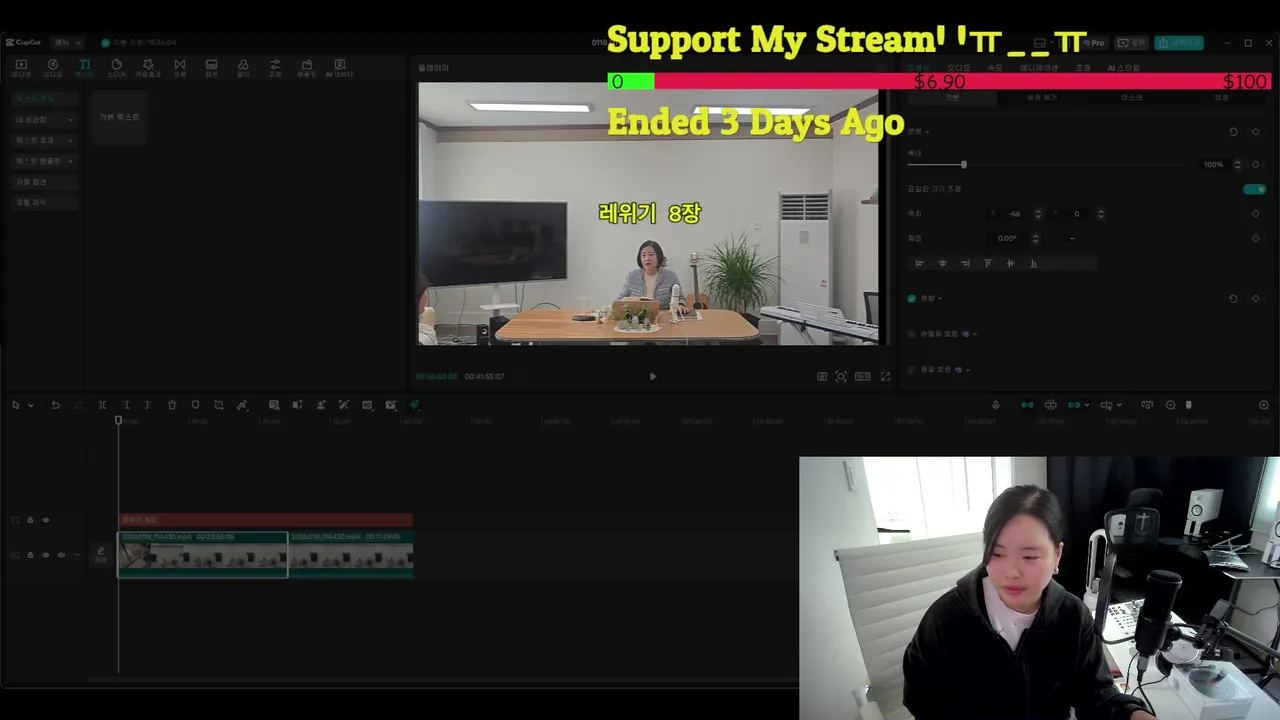This screenshot has width=1280, height=720.
Task: Click the Delete left trim icon
Action: pos(125,405)
